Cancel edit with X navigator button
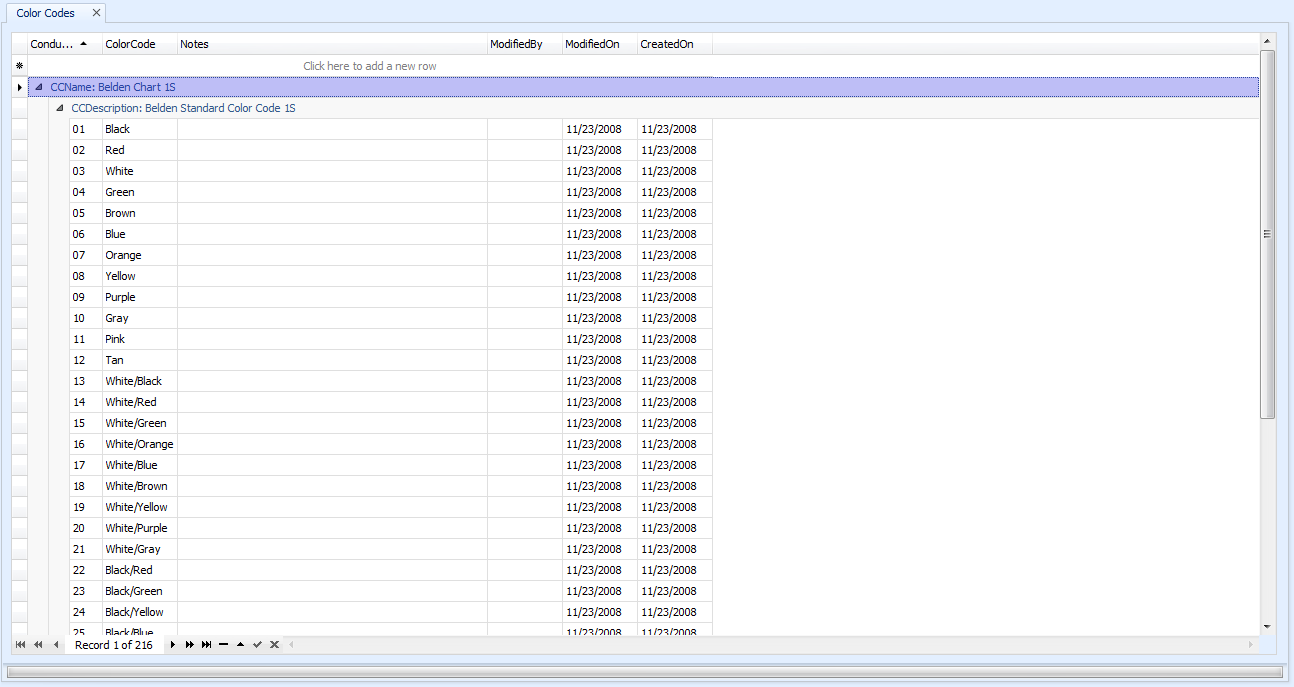The width and height of the screenshot is (1294, 687). pyautogui.click(x=274, y=645)
